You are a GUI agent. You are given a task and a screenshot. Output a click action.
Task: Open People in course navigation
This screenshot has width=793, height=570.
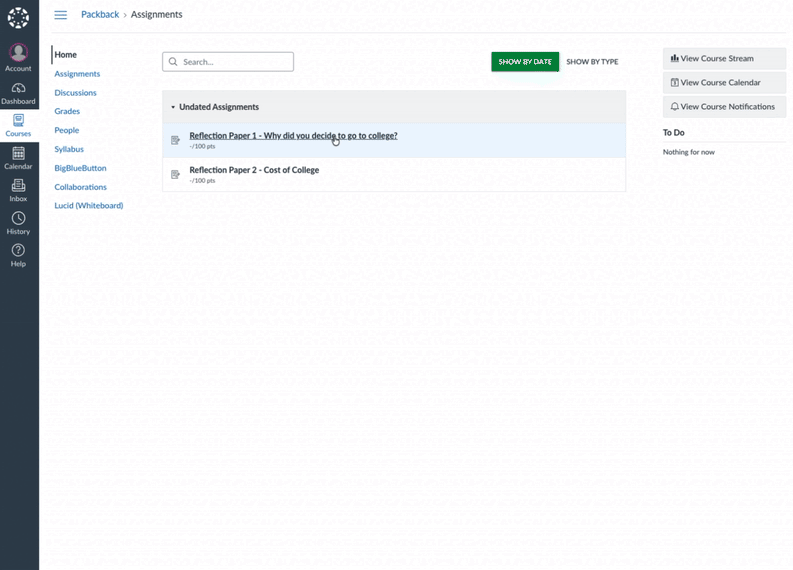[67, 130]
